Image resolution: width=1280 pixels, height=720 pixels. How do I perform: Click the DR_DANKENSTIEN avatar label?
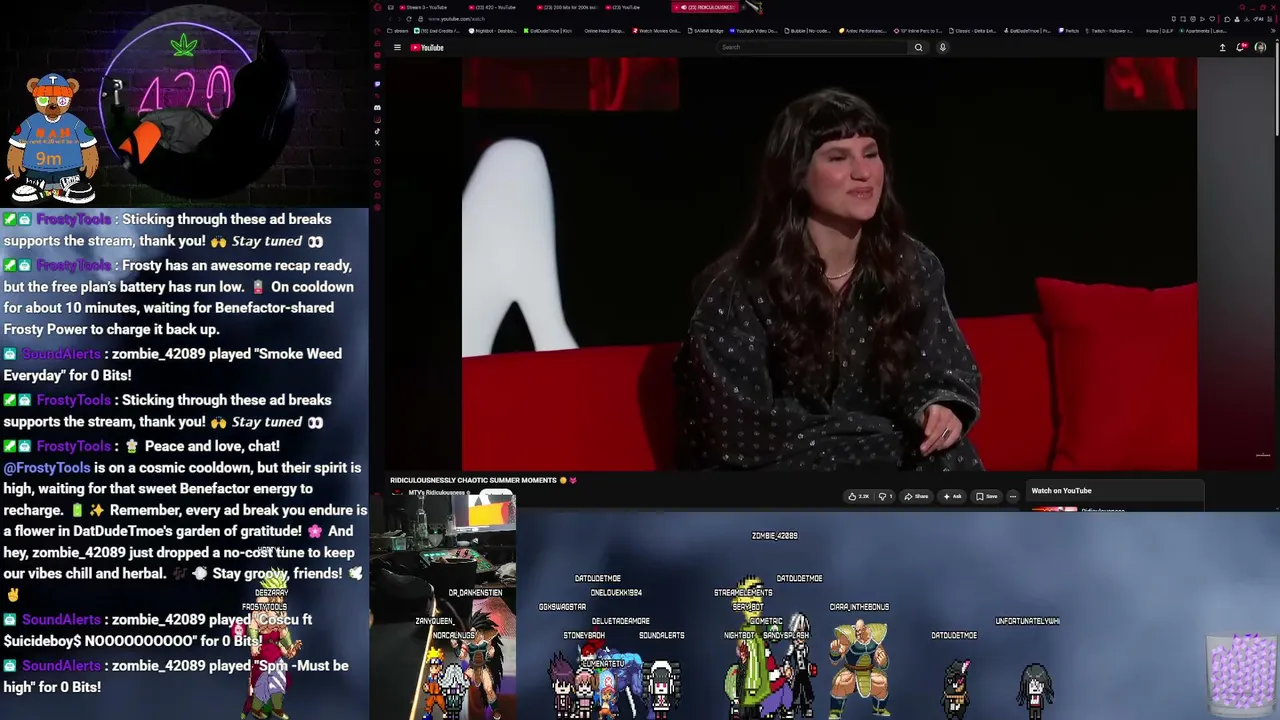(x=475, y=593)
